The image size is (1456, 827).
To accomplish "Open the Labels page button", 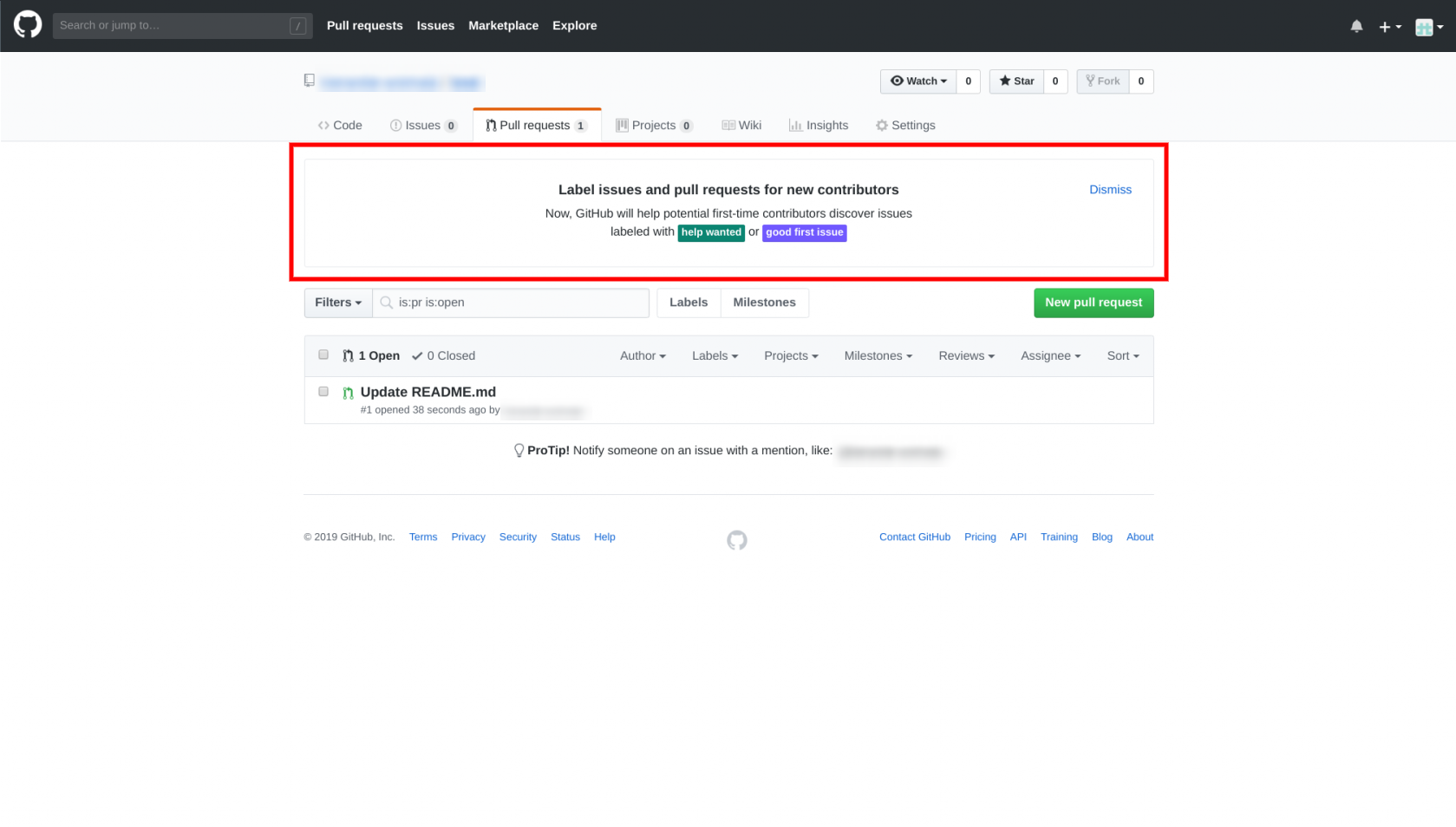I will tap(689, 303).
